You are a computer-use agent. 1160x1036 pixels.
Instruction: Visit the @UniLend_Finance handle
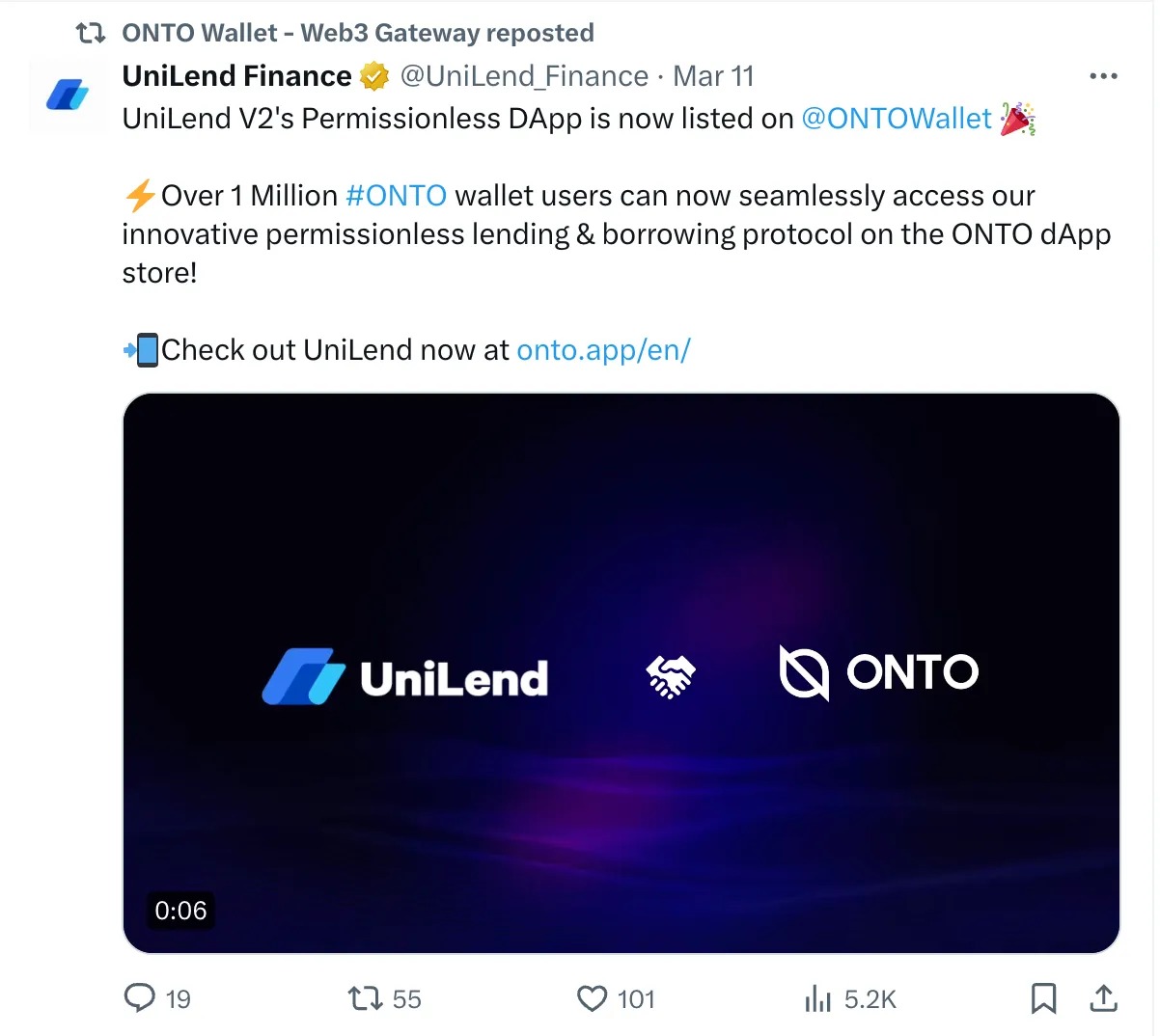point(524,76)
